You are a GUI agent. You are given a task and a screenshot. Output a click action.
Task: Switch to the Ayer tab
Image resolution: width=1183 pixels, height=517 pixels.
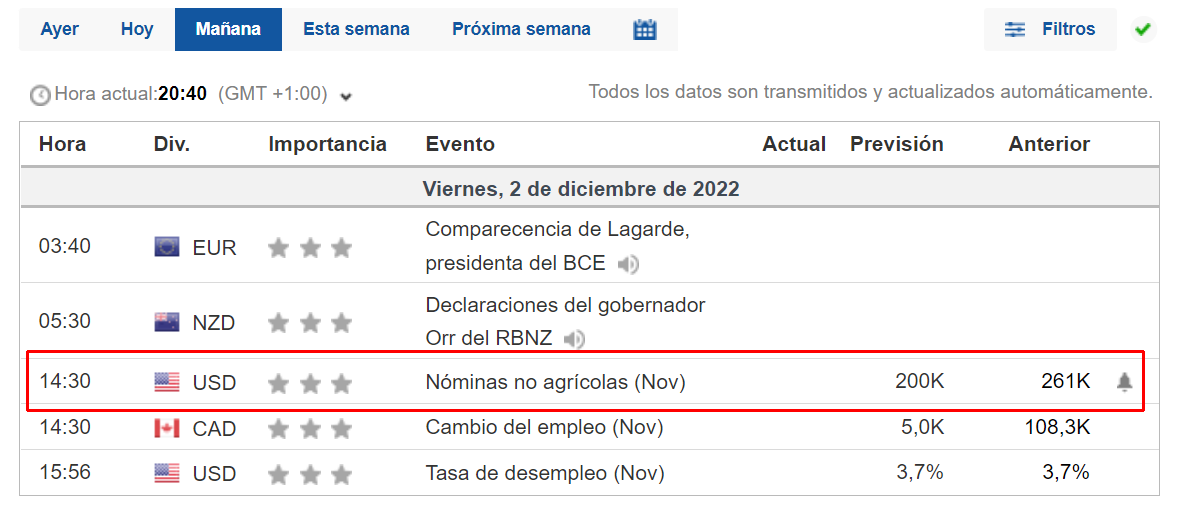point(60,29)
